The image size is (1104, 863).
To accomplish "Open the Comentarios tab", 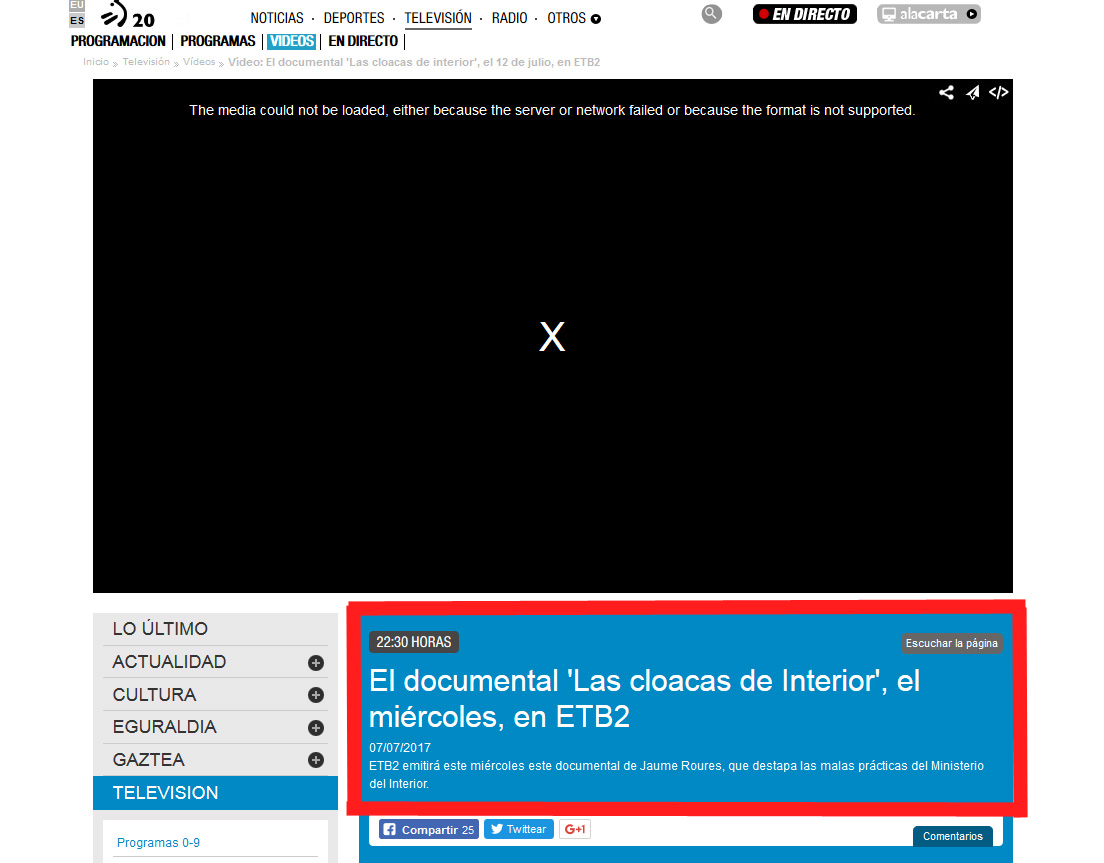I will tap(953, 836).
